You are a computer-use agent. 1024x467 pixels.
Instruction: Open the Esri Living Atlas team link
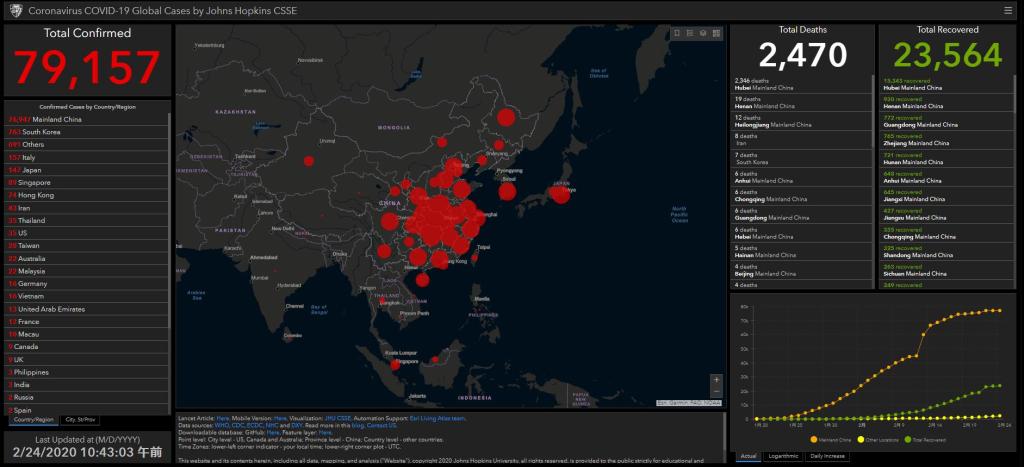[439, 418]
